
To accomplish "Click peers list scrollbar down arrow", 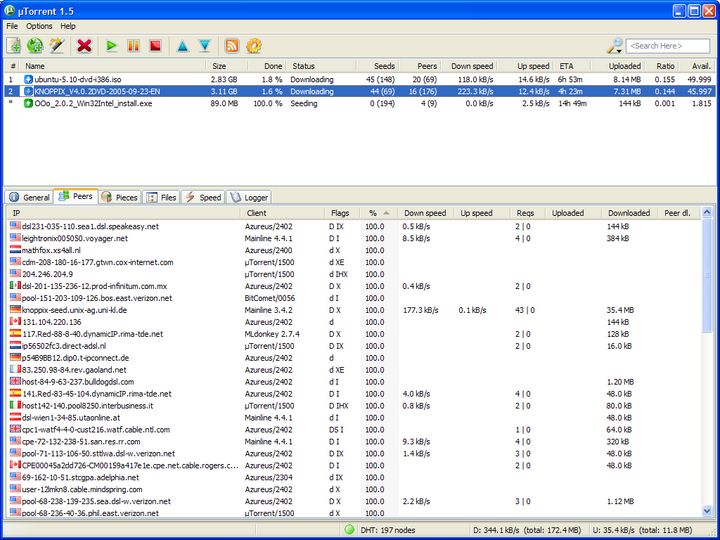I will pos(707,510).
